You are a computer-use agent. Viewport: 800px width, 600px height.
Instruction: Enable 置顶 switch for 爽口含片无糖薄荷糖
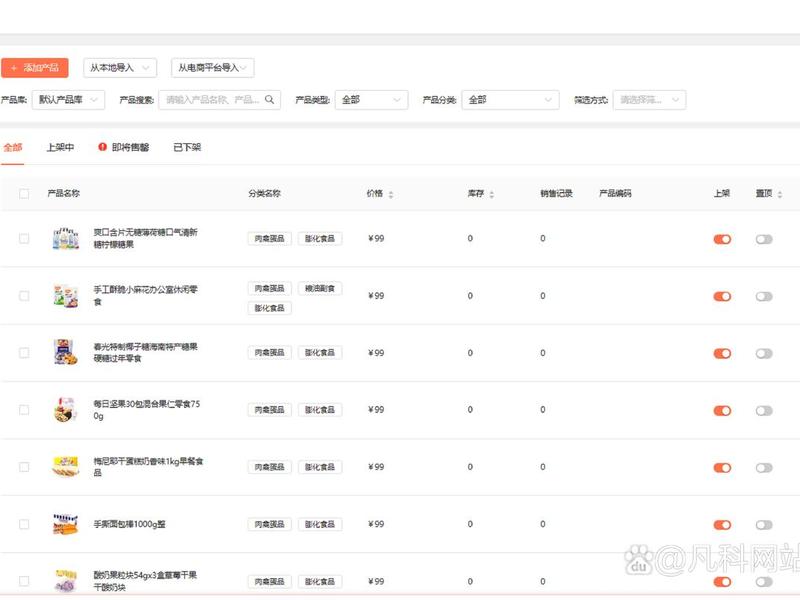pos(764,239)
